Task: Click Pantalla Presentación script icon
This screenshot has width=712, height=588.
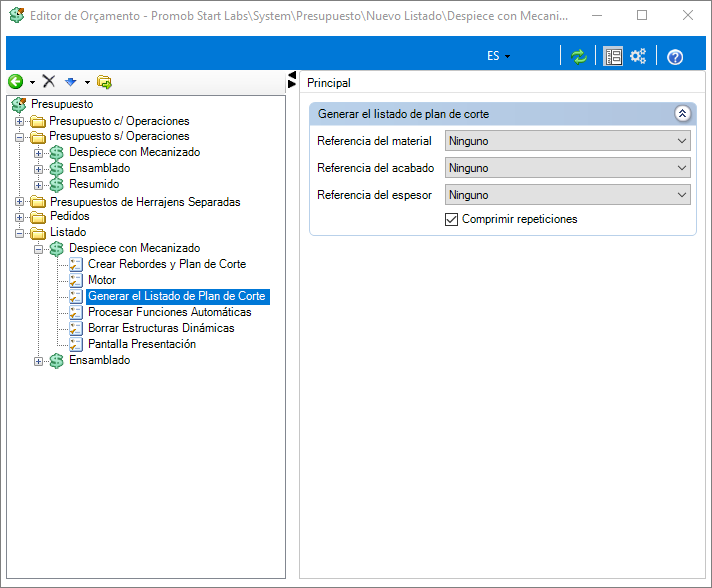Action: (76, 345)
